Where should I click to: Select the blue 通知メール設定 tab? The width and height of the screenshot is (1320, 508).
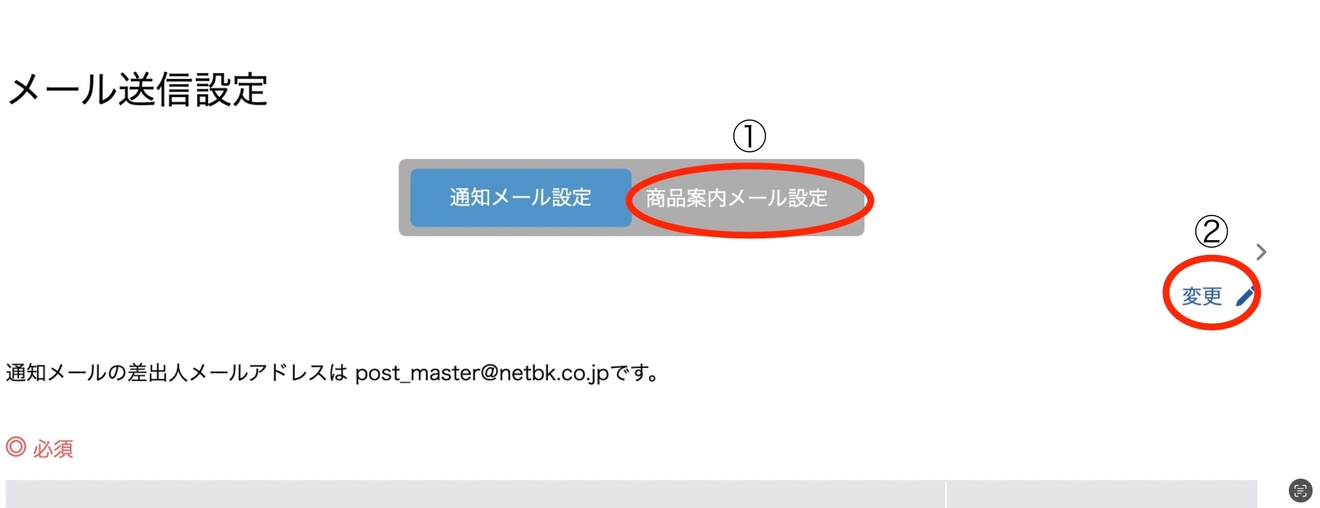[x=521, y=197]
